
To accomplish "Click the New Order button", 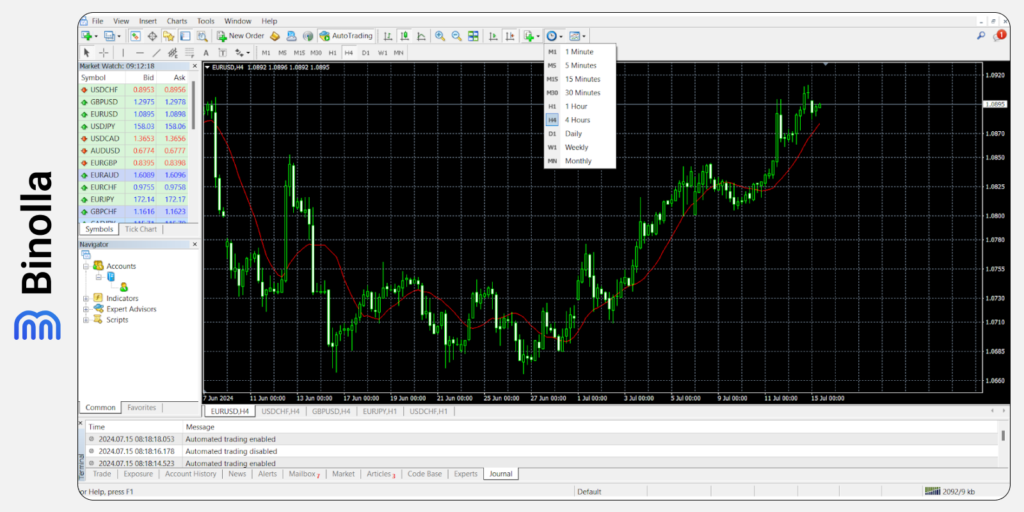I will click(x=240, y=36).
